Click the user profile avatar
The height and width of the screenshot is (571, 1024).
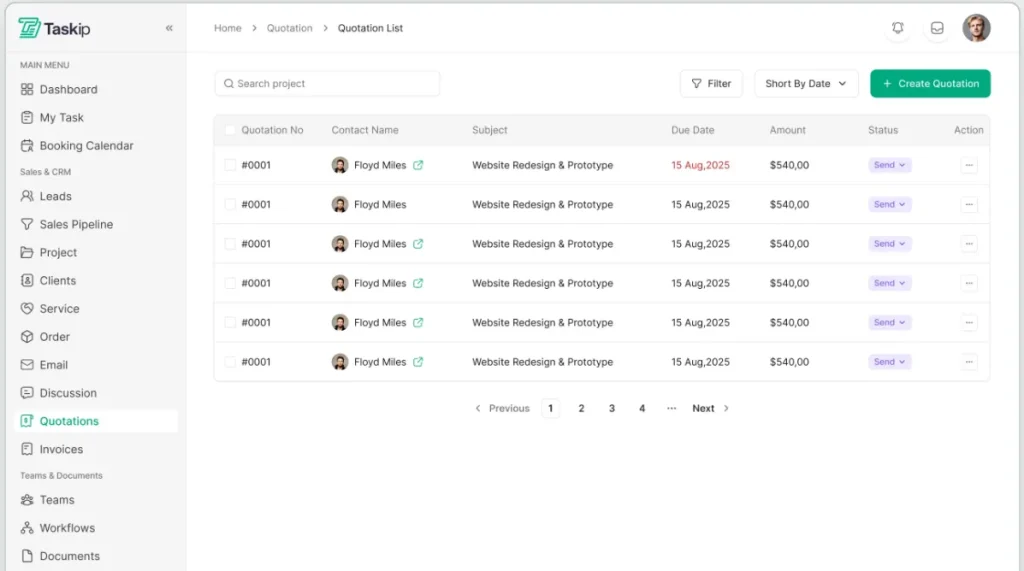tap(976, 28)
